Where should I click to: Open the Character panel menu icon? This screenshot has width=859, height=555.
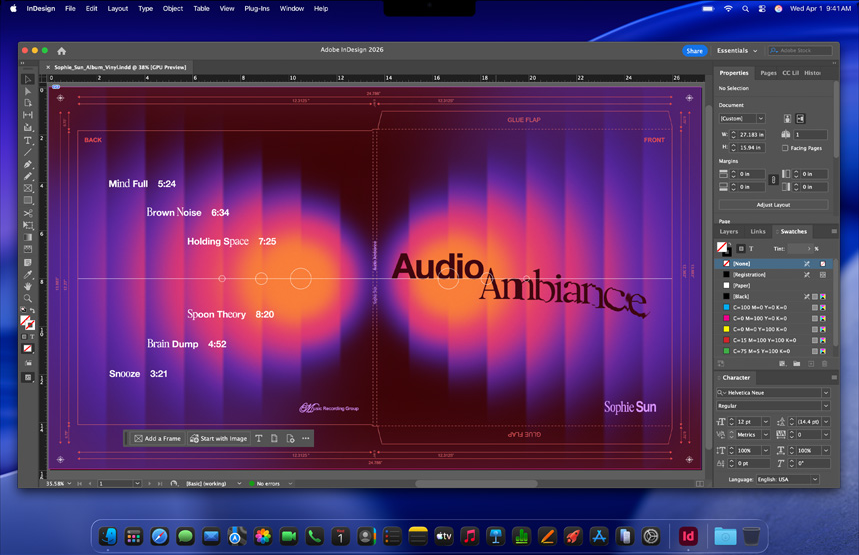click(x=833, y=378)
